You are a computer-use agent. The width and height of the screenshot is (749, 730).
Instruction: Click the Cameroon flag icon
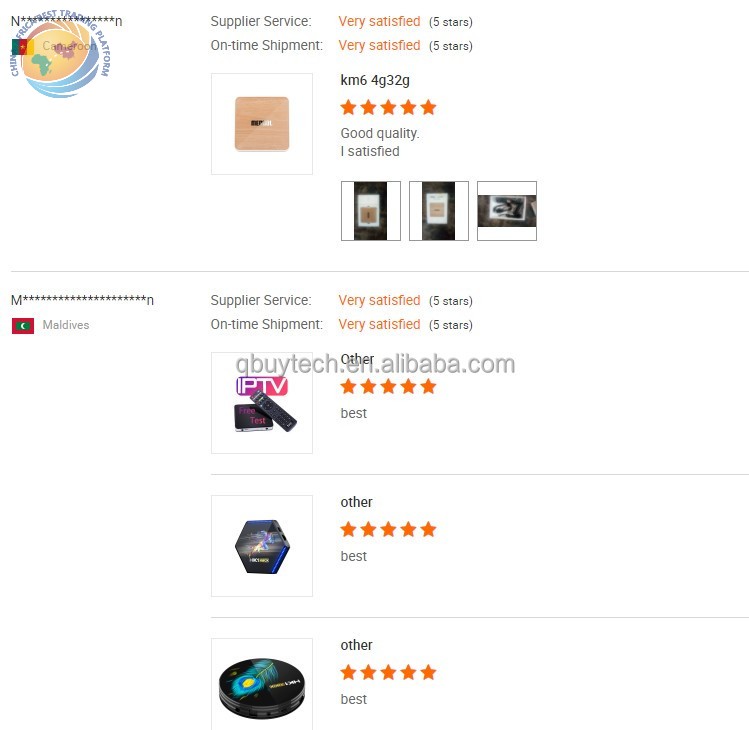pos(22,47)
